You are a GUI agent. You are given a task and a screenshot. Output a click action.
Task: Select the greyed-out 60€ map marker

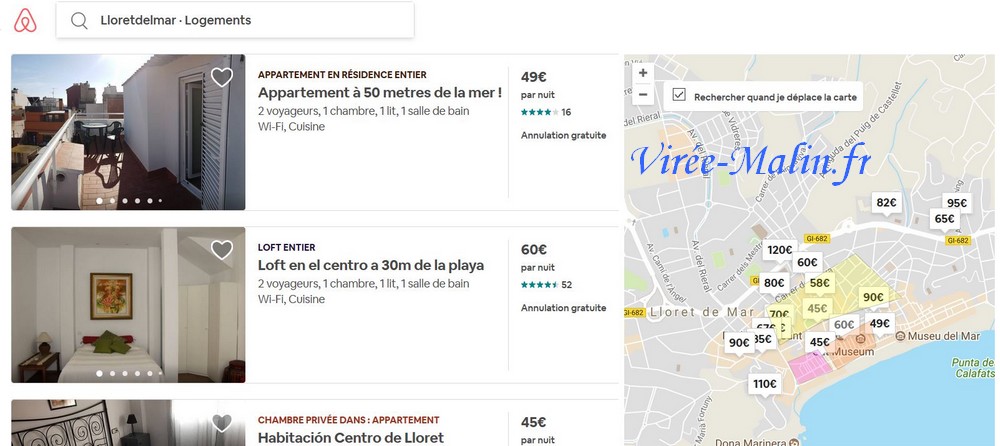[x=844, y=325]
